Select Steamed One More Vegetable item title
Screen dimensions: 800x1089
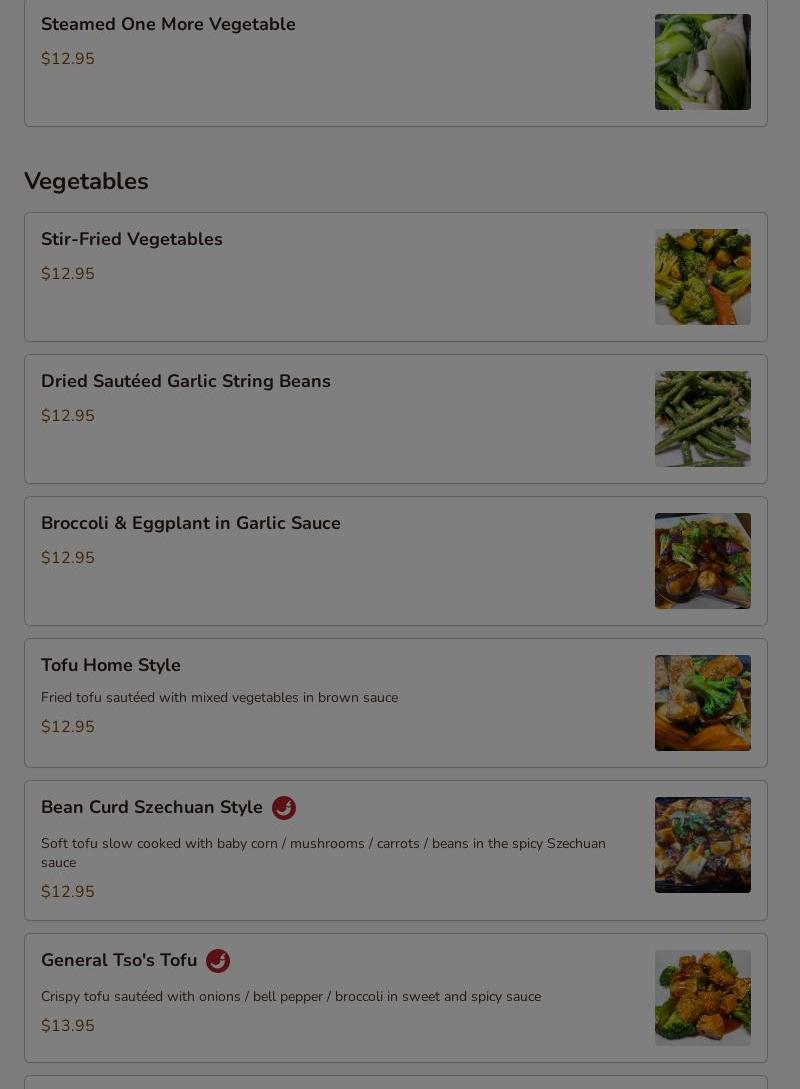coord(168,24)
